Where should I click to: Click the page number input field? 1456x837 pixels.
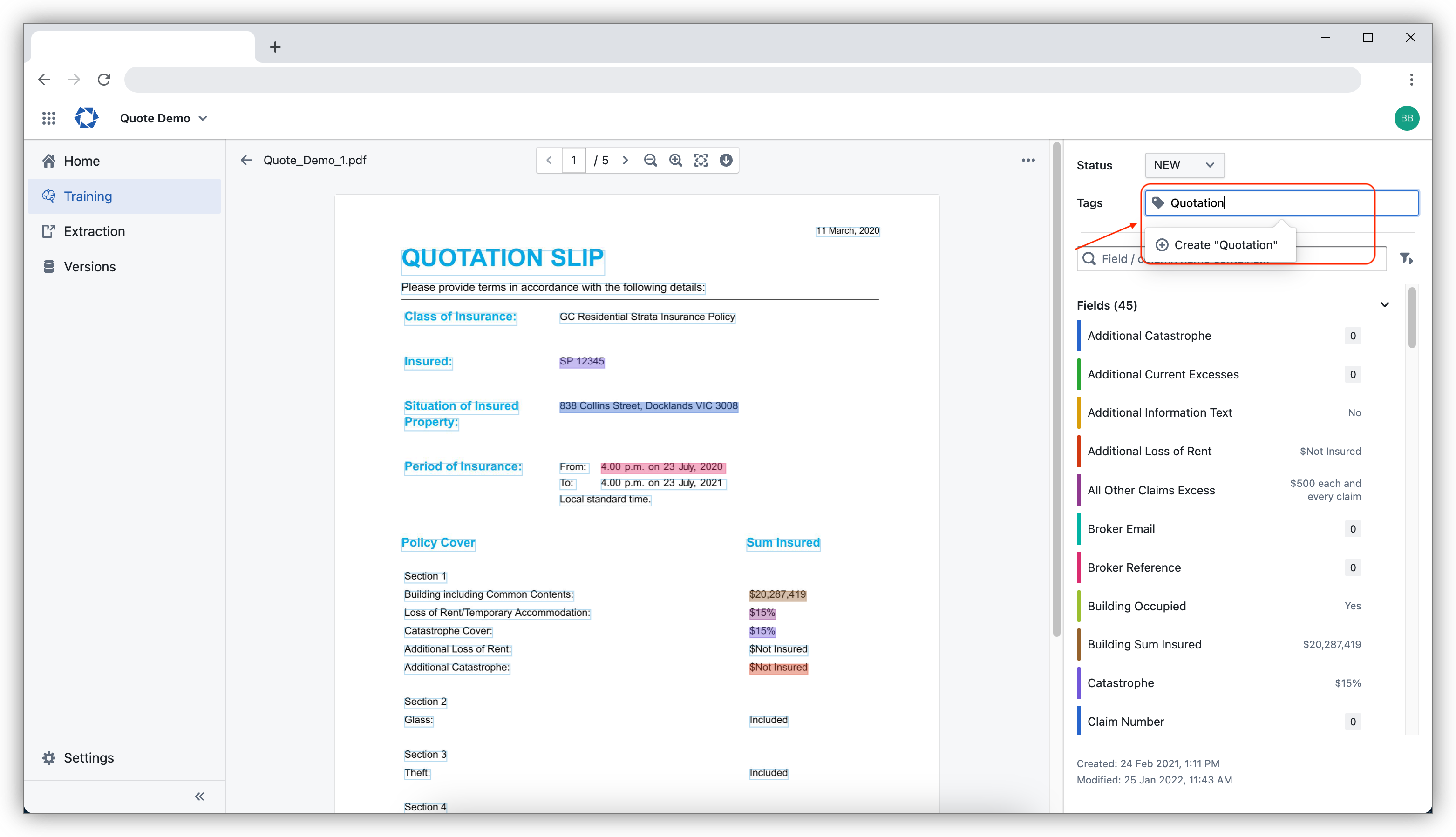pos(574,160)
